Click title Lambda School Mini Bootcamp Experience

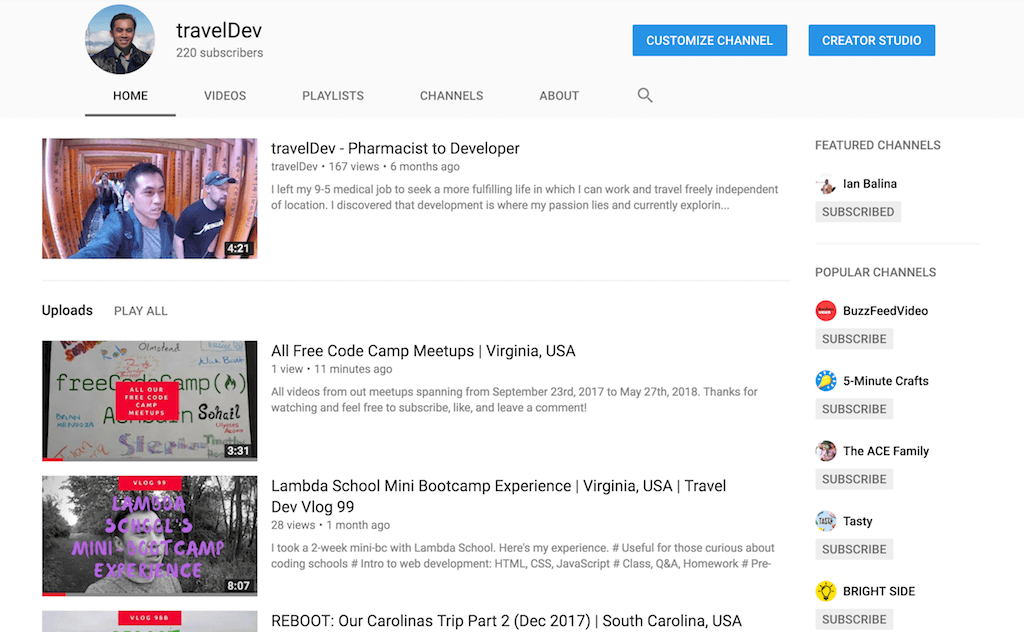pos(498,496)
